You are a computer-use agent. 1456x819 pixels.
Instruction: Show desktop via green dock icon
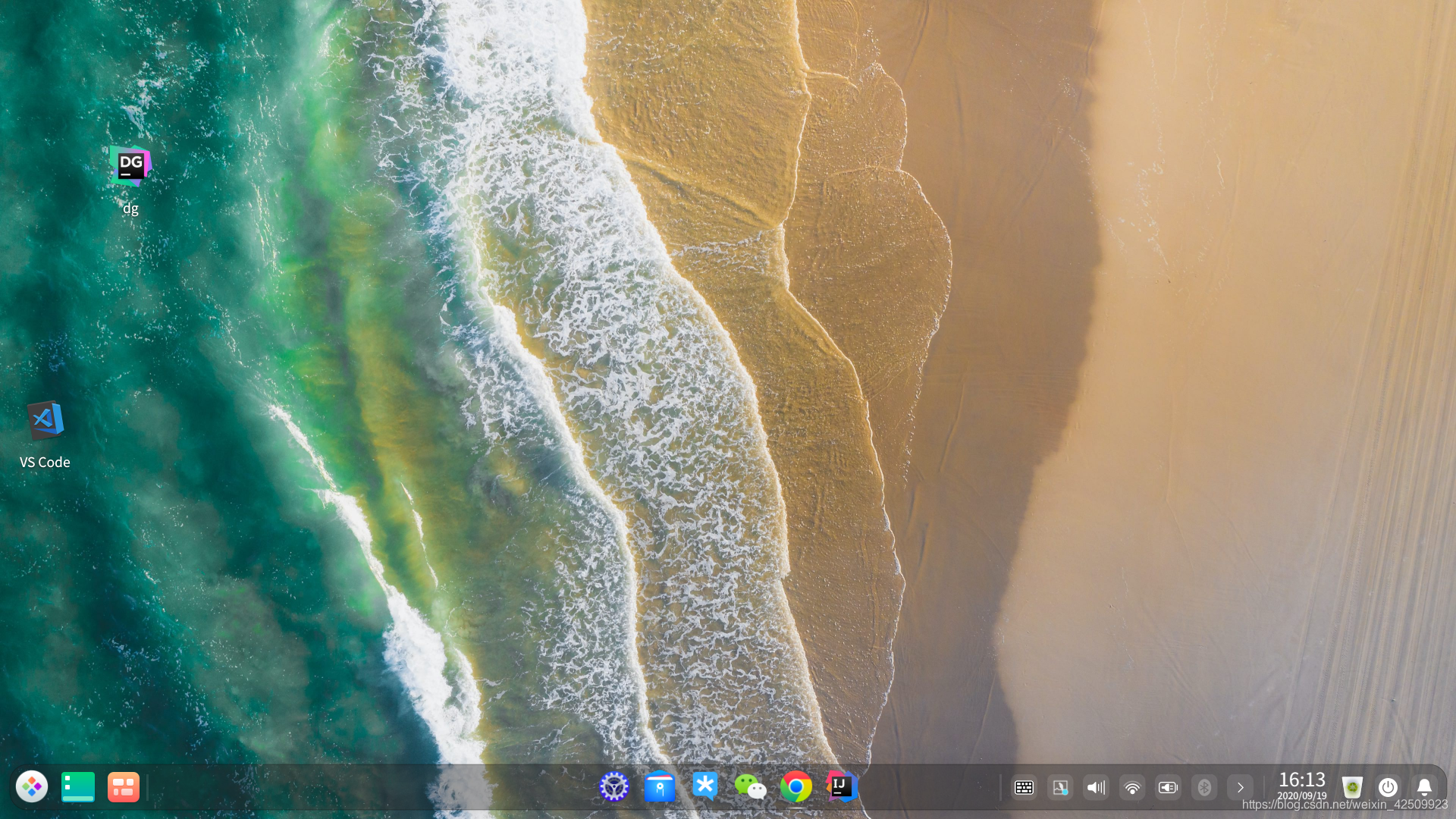78,787
